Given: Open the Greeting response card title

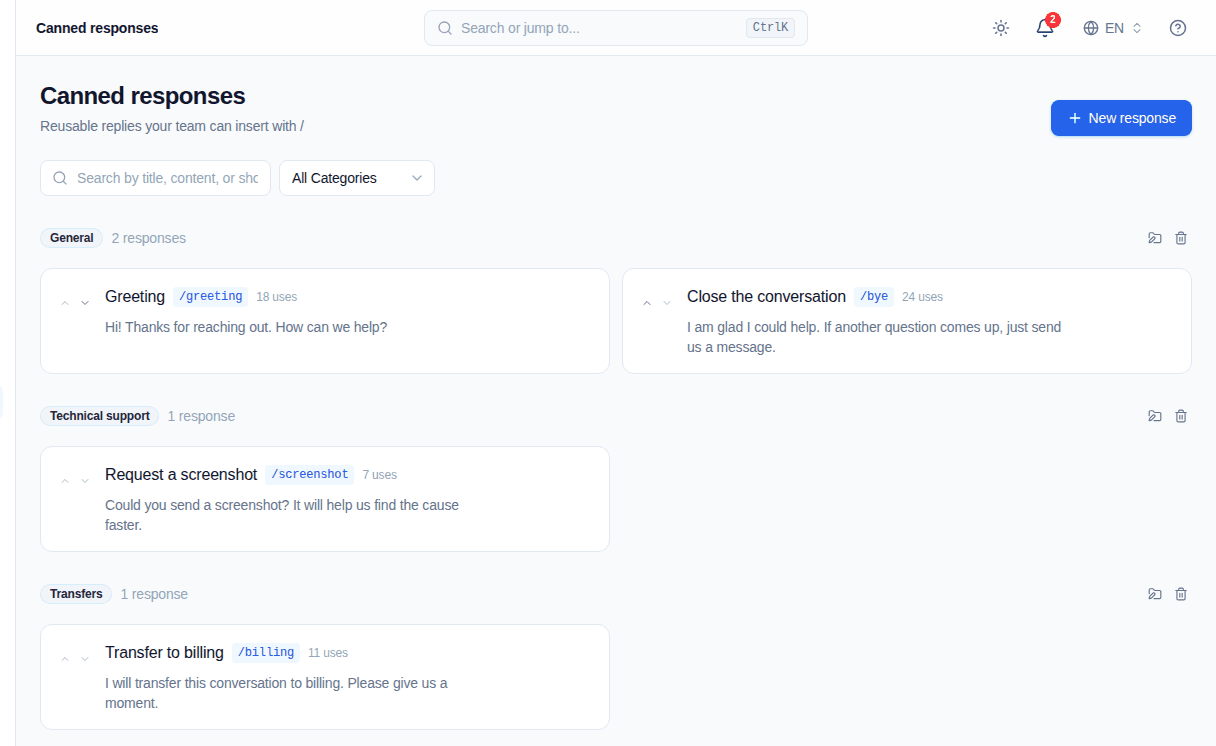Looking at the screenshot, I should pos(135,296).
